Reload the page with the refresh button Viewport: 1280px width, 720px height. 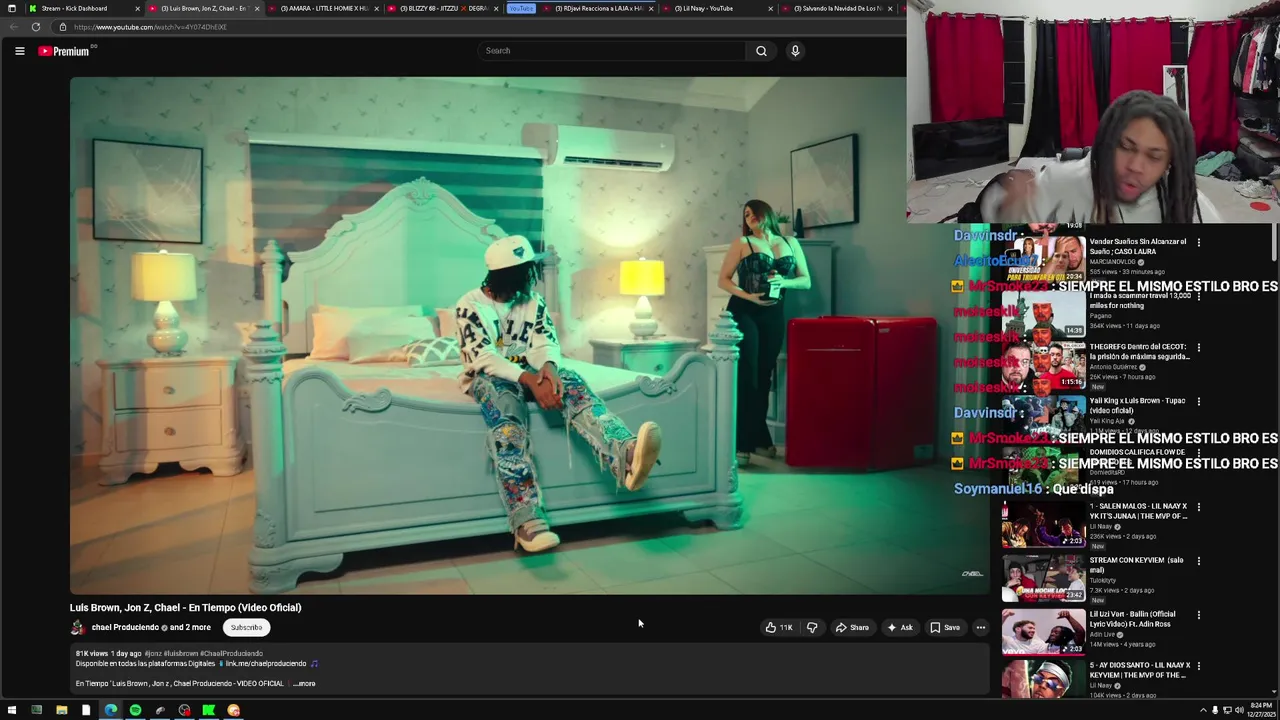(x=36, y=27)
